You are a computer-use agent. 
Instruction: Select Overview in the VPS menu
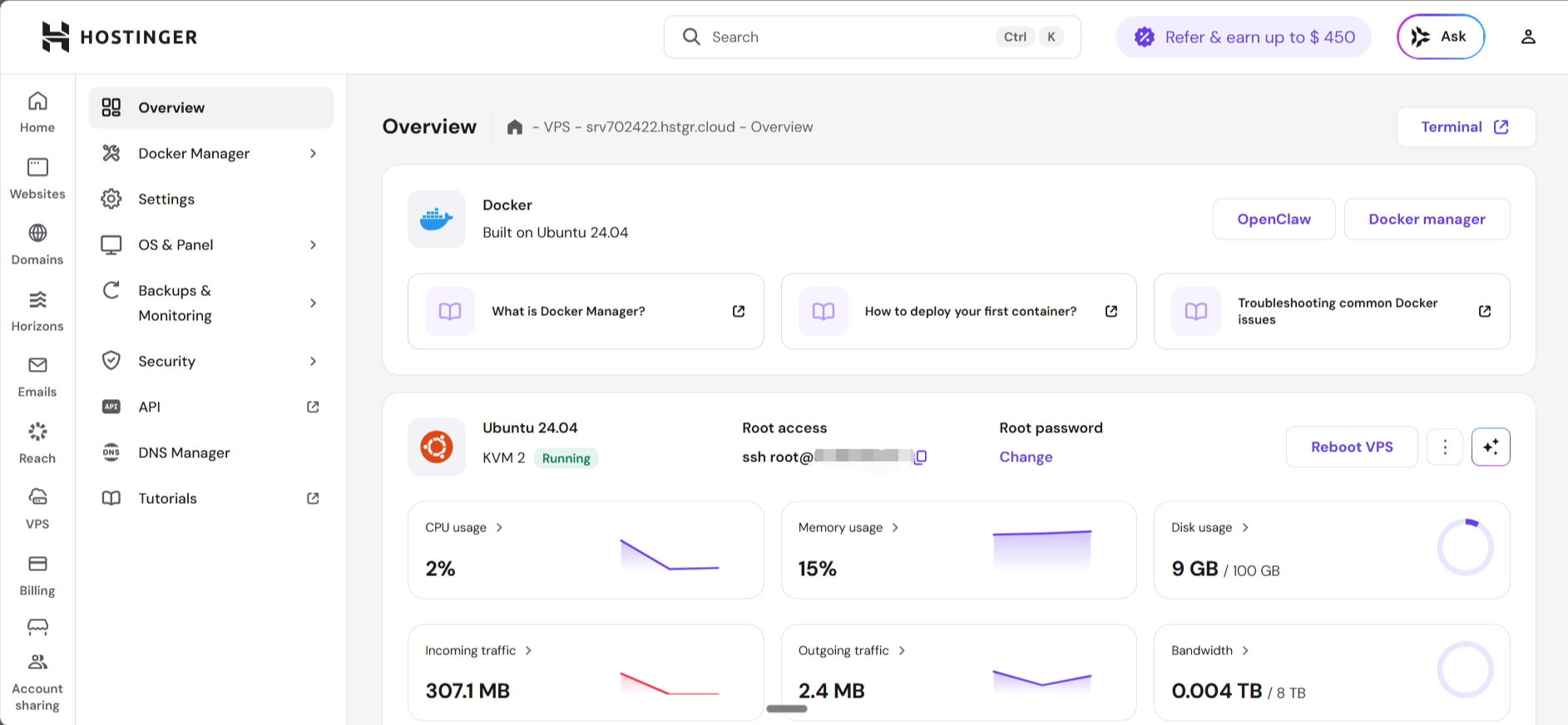click(211, 107)
